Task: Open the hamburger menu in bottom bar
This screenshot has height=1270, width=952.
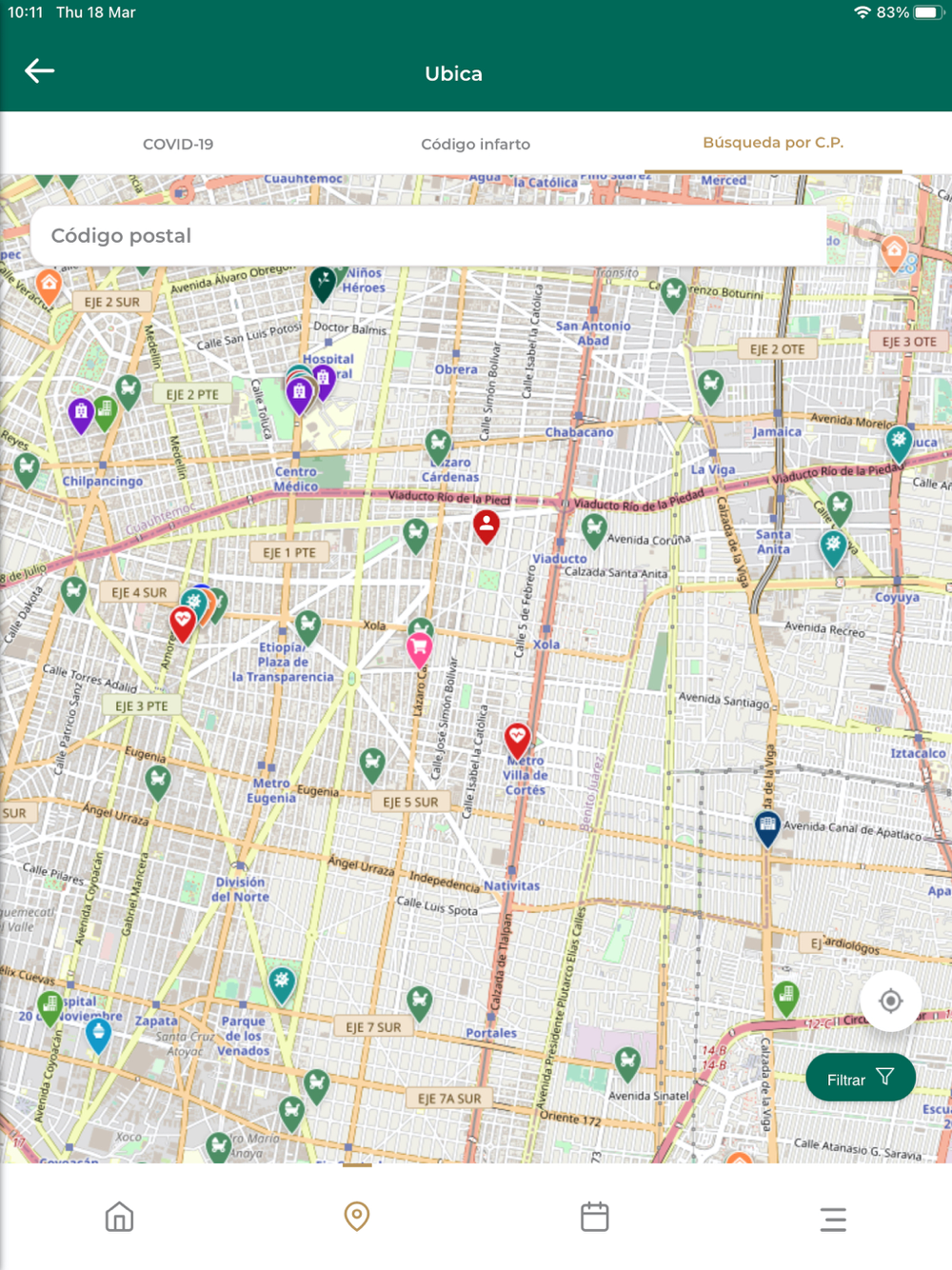Action: coord(833,1219)
